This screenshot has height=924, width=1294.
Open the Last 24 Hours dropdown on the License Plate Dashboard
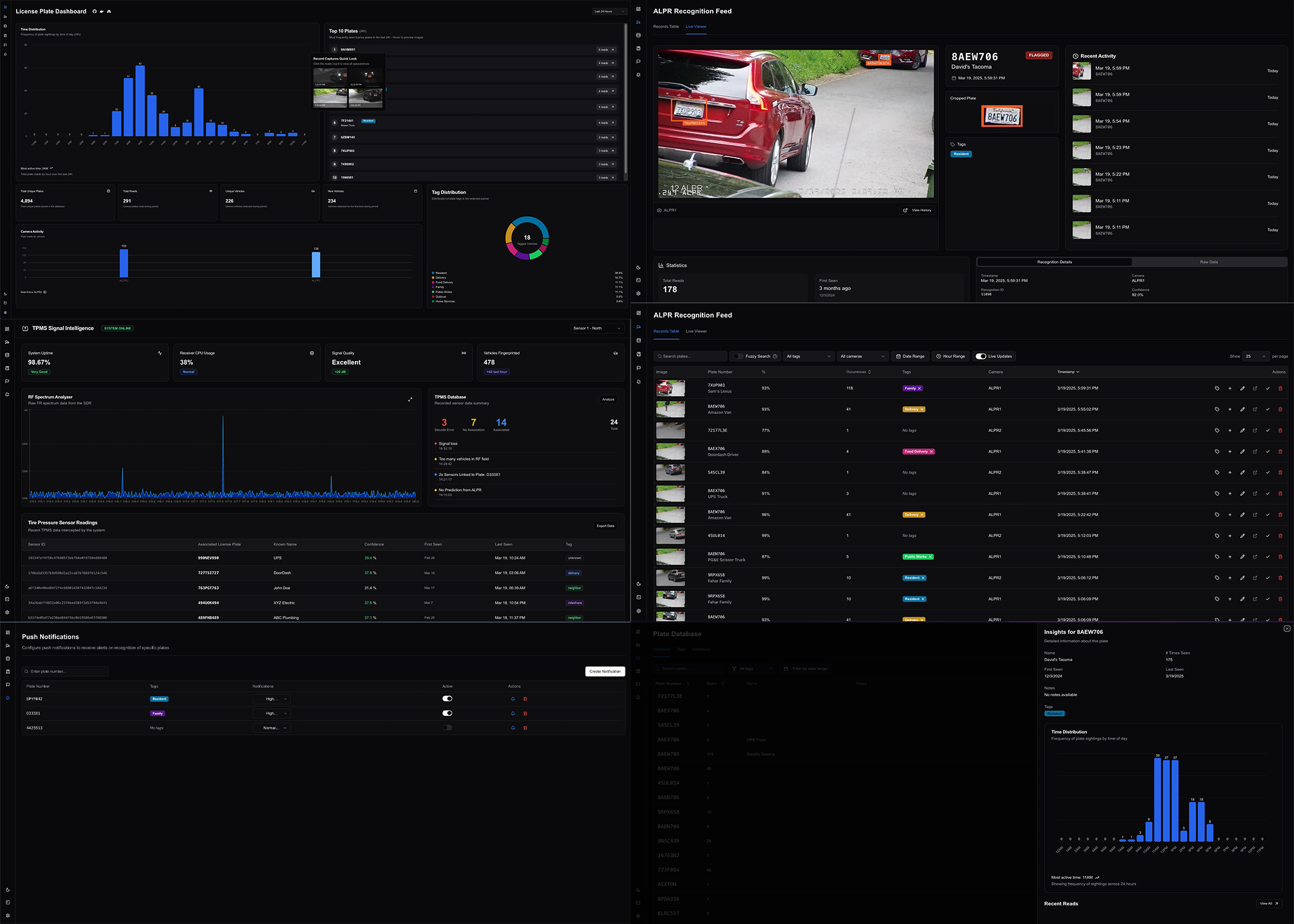pos(609,11)
